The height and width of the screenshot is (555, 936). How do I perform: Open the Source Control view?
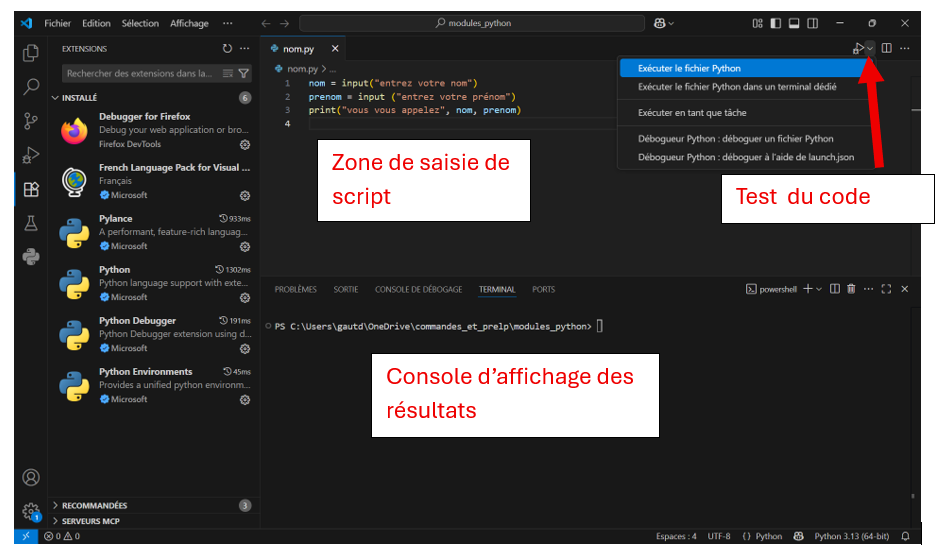pos(31,121)
